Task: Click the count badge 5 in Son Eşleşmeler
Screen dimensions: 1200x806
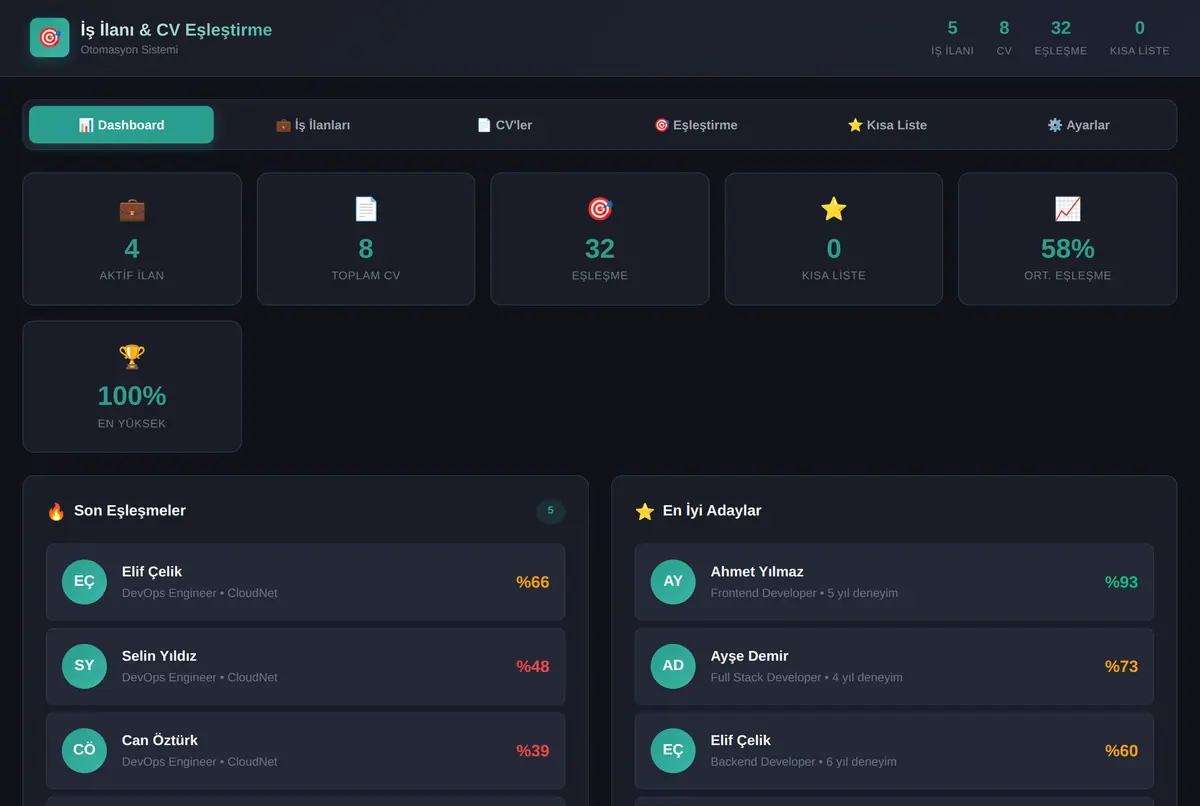Action: point(551,511)
